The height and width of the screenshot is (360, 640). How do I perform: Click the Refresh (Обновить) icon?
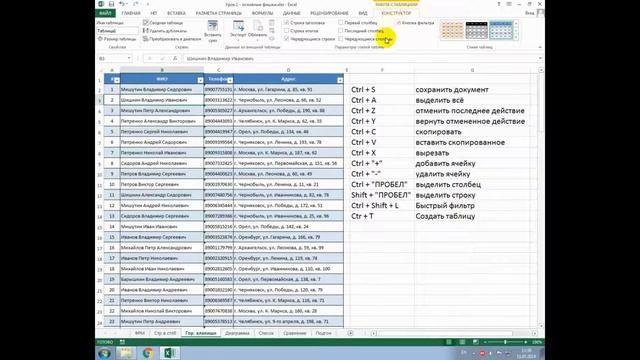point(258,26)
